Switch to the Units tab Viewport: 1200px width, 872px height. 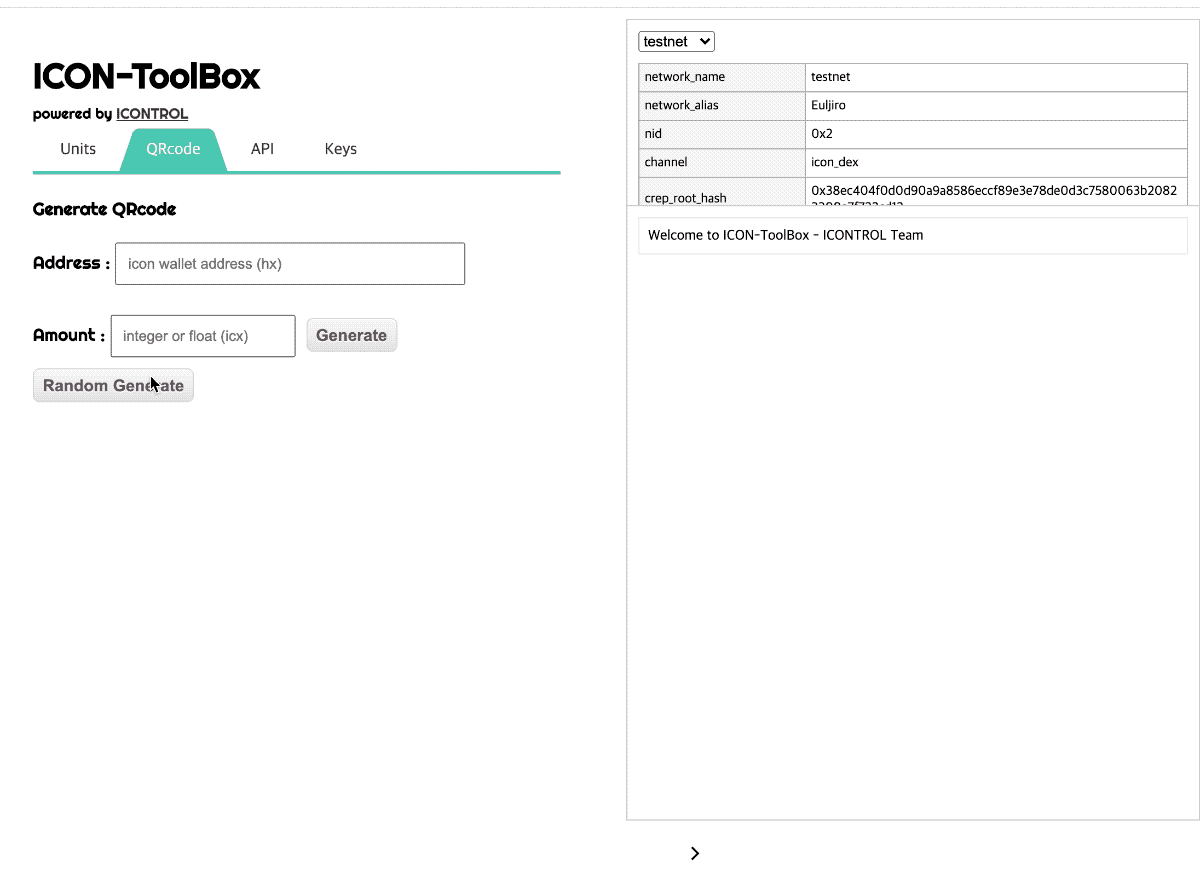[x=78, y=149]
